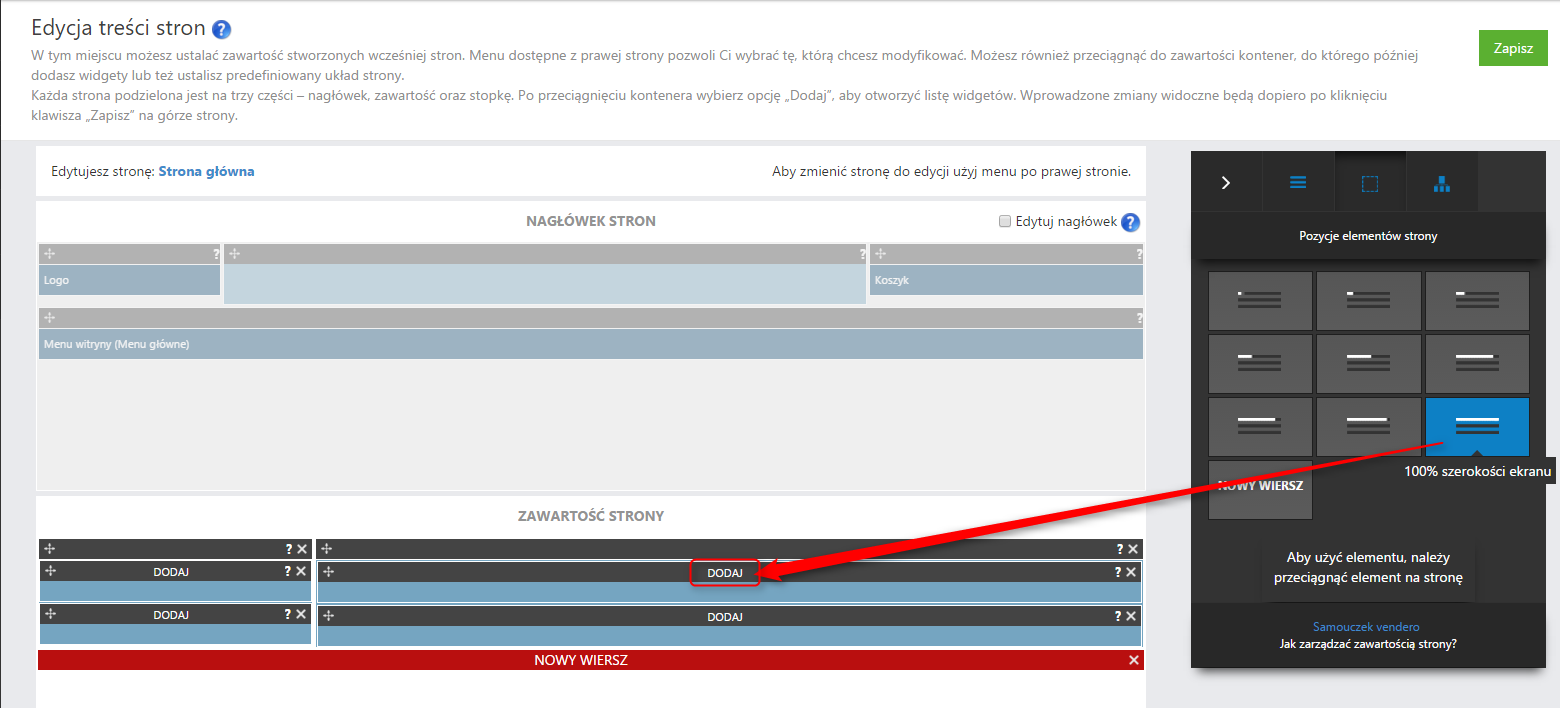
Task: Click the Koszyk widget in the header
Action: [1005, 280]
